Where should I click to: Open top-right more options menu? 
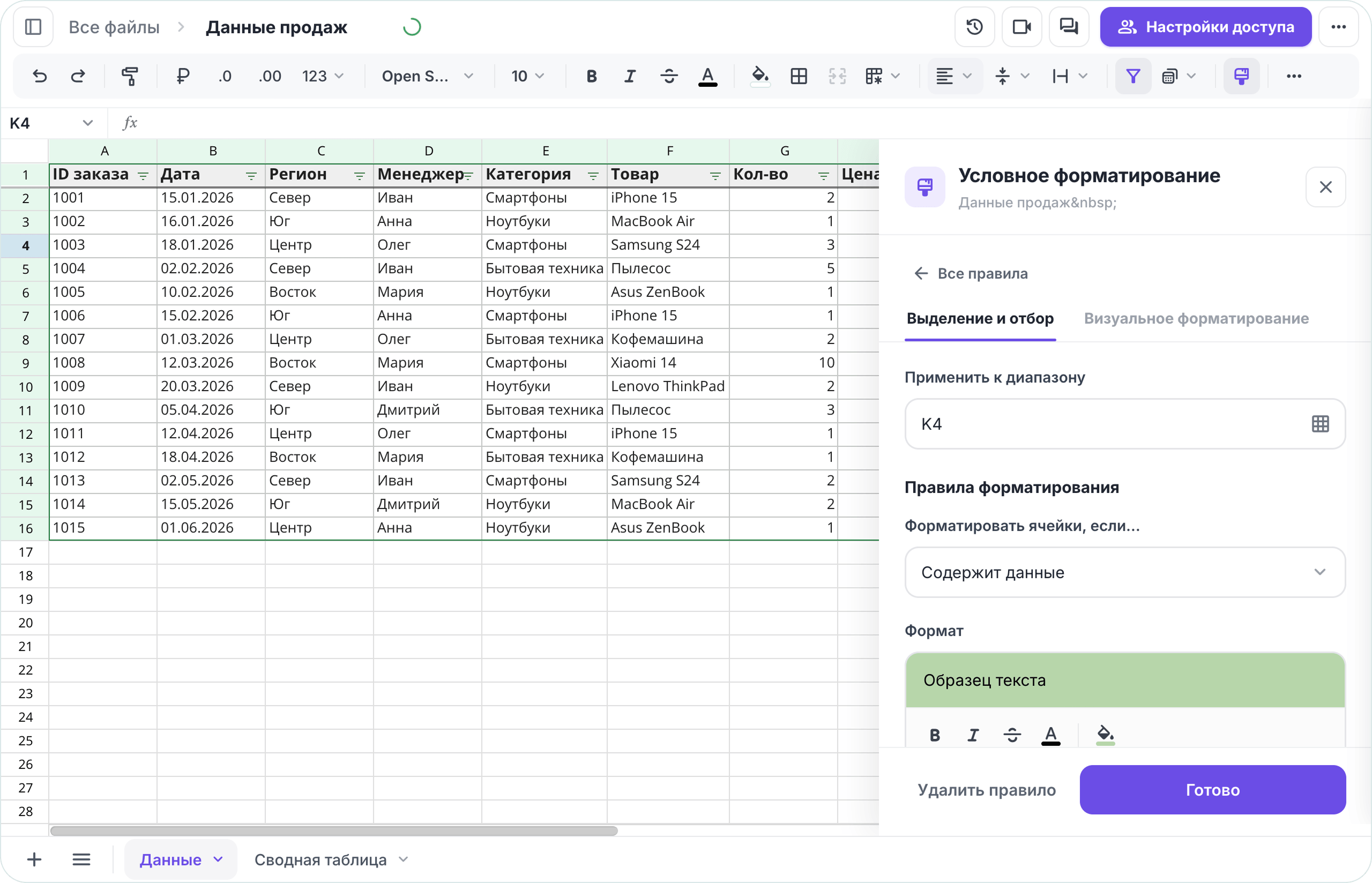click(1338, 27)
